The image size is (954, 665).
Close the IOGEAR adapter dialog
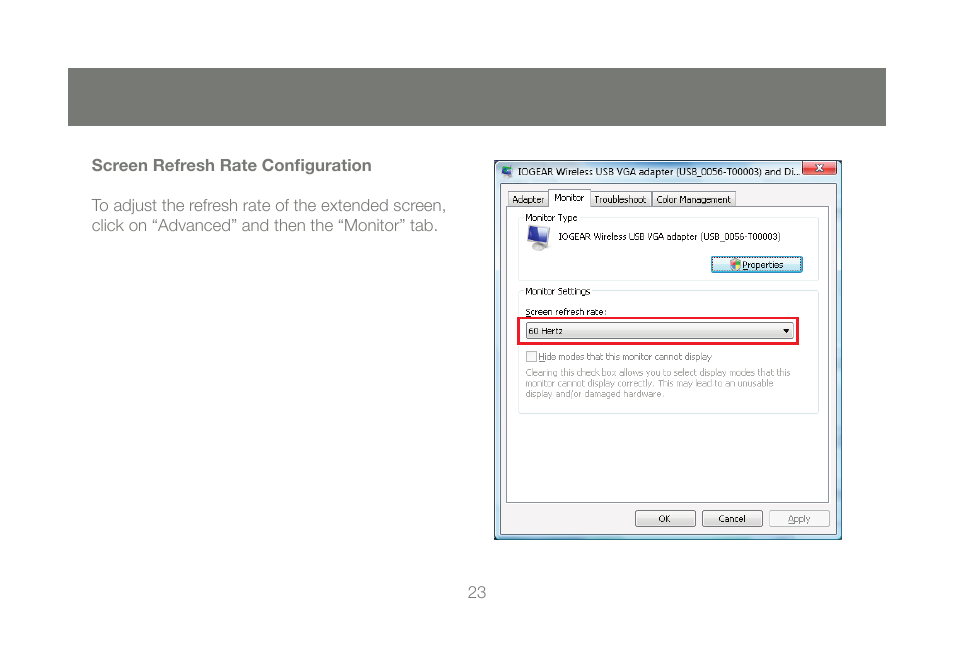(x=819, y=169)
